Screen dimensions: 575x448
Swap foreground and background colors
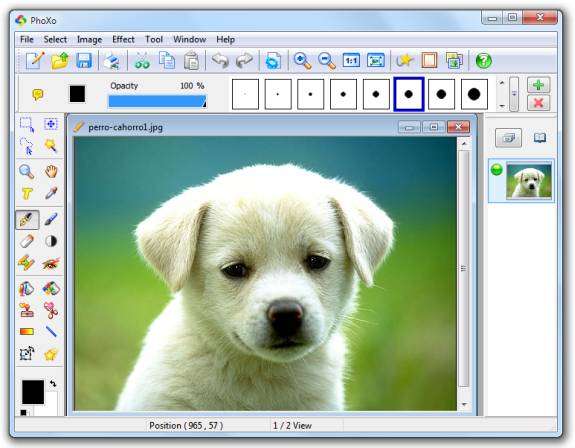tap(53, 383)
